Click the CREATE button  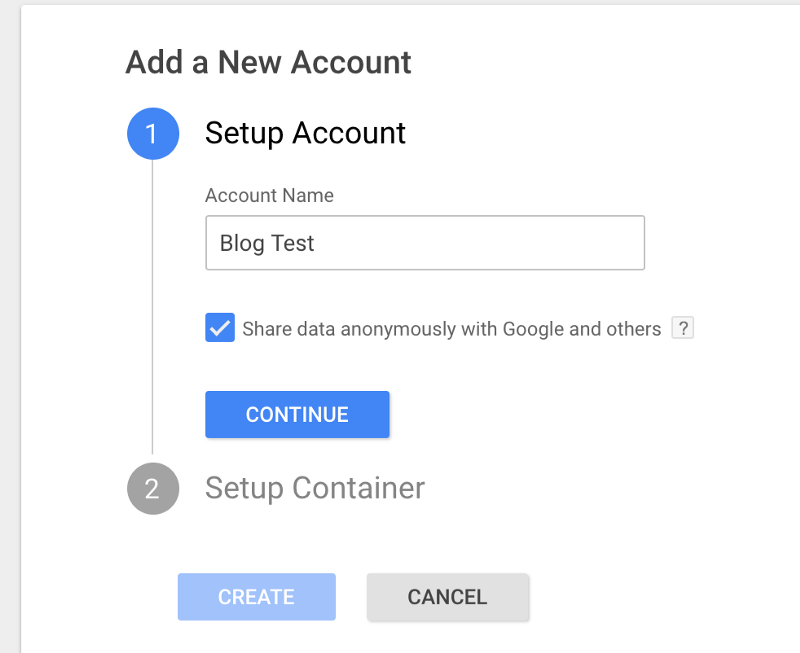(x=257, y=597)
